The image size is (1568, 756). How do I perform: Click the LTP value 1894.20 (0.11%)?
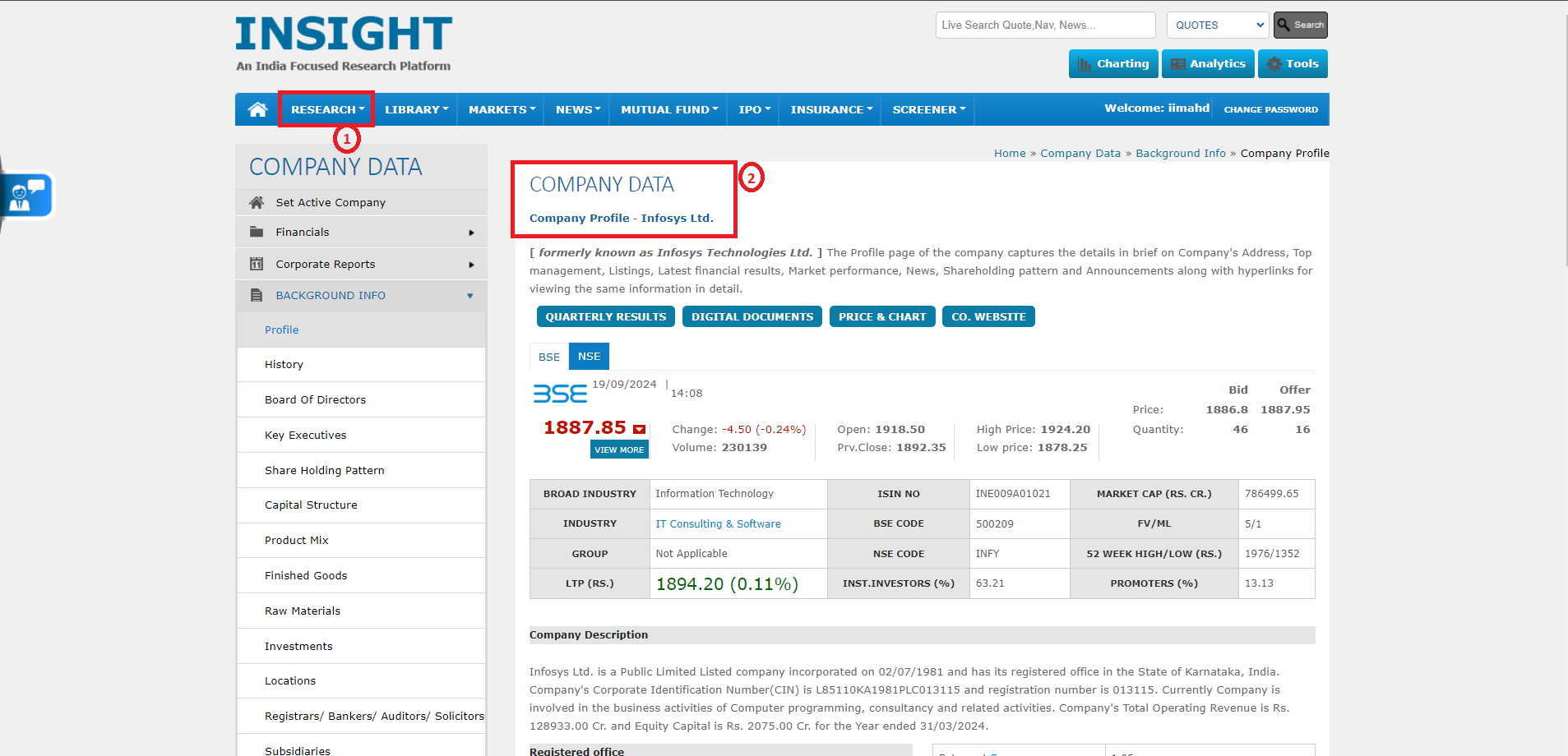click(727, 584)
